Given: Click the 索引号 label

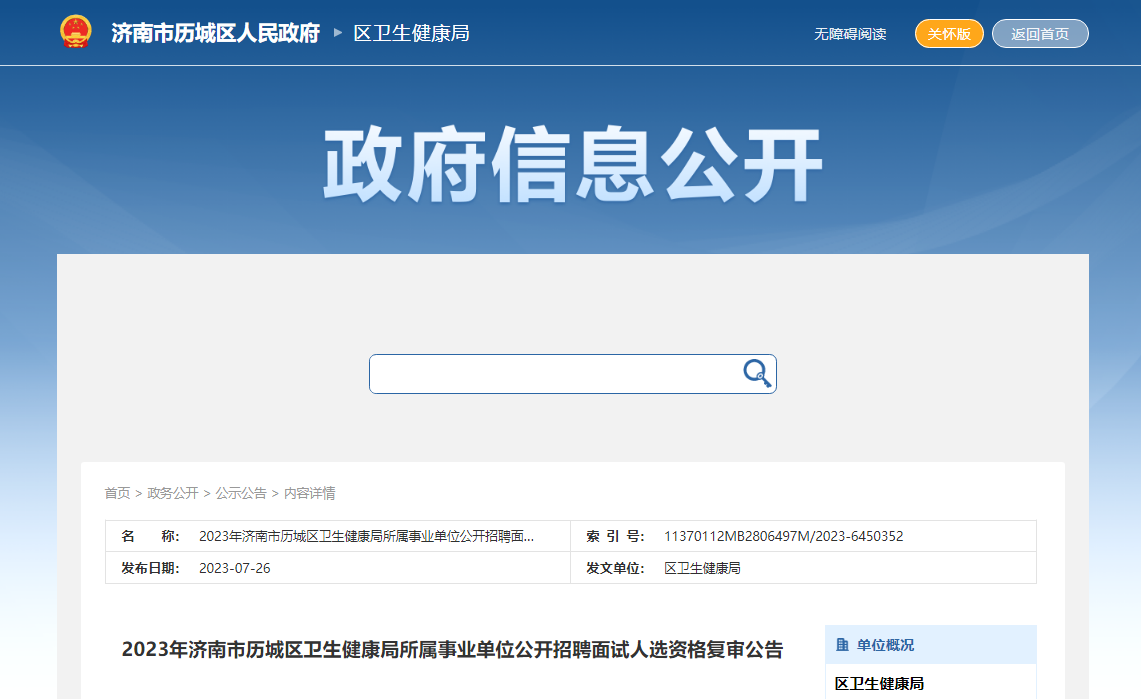Looking at the screenshot, I should point(615,536).
